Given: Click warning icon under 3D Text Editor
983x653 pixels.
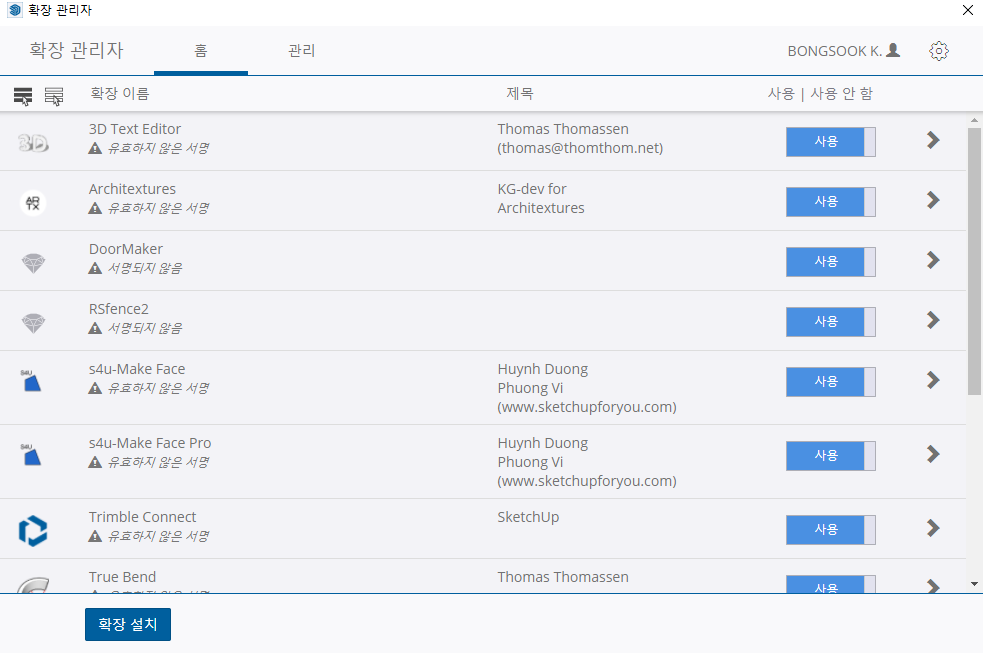Looking at the screenshot, I should pyautogui.click(x=95, y=149).
